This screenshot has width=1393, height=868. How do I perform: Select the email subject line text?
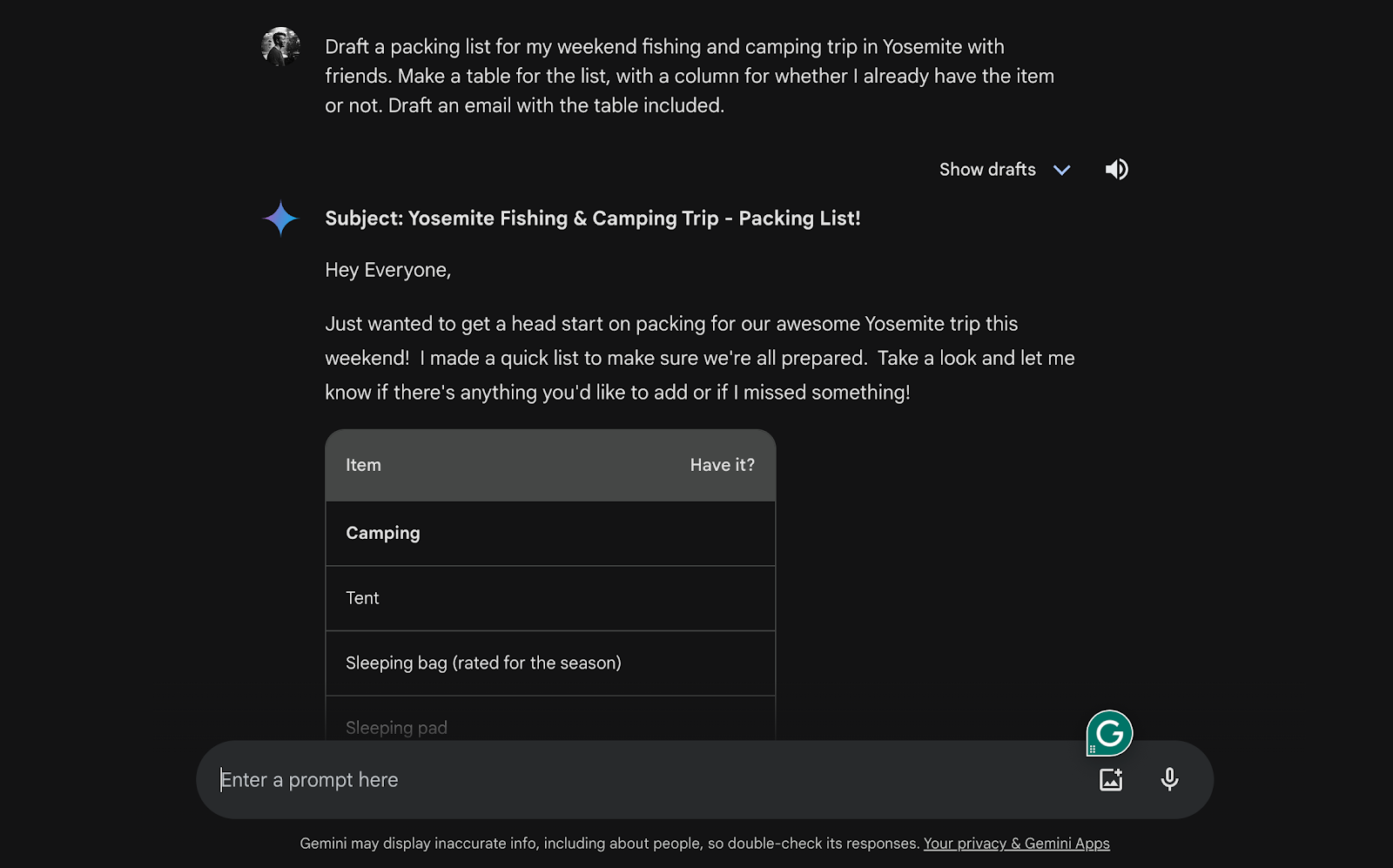pyautogui.click(x=593, y=219)
